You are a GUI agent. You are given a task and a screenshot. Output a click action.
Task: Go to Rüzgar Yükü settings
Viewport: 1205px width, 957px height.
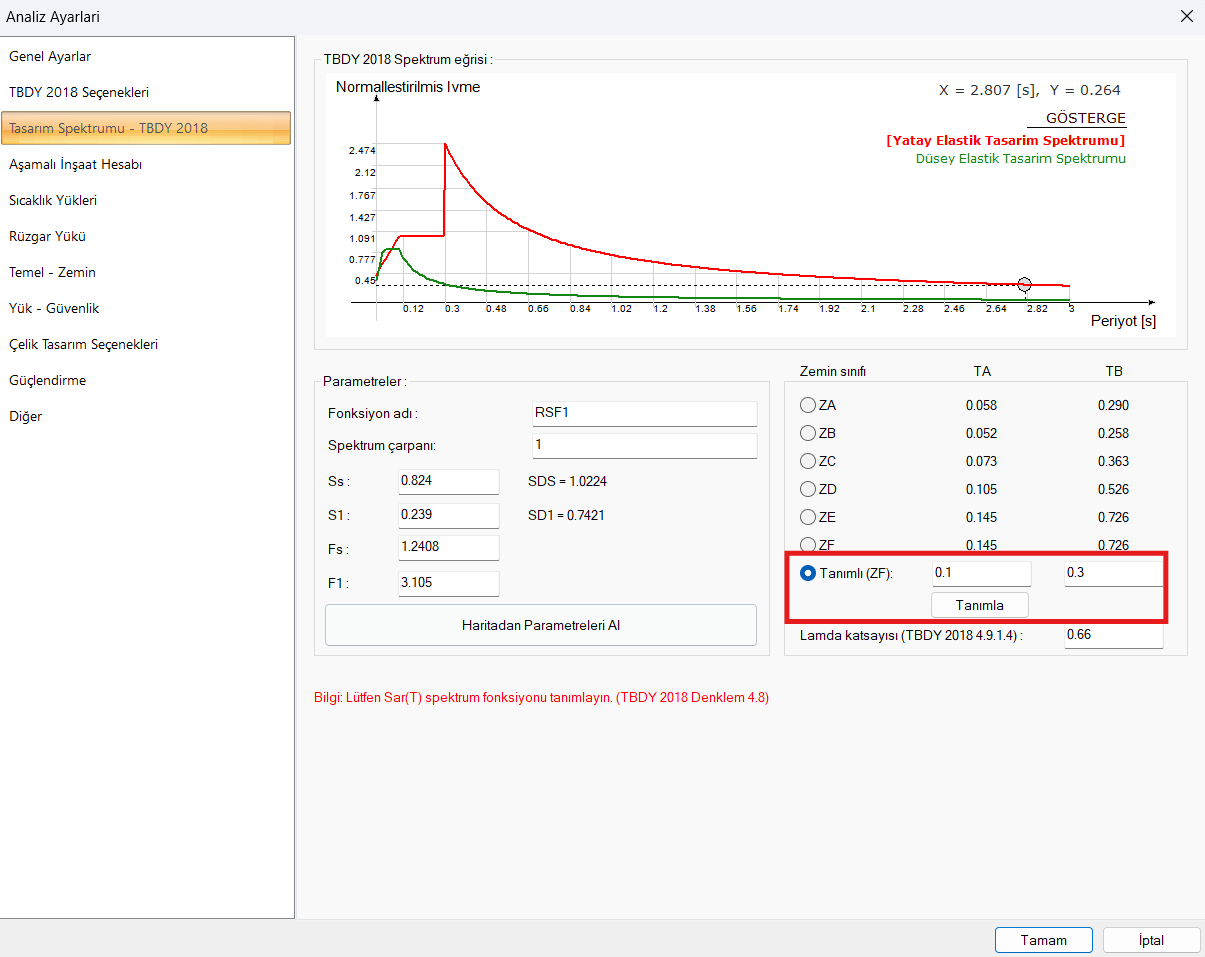point(47,236)
